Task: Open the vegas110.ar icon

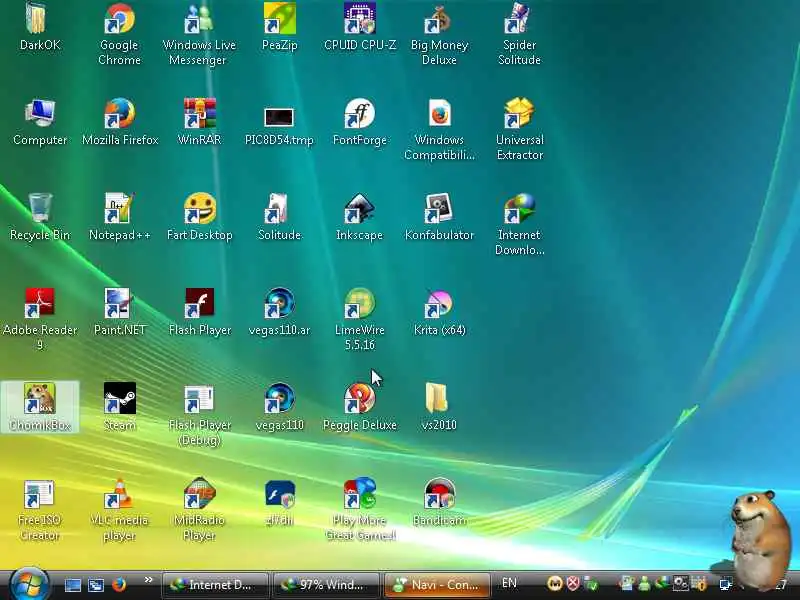Action: tap(279, 303)
